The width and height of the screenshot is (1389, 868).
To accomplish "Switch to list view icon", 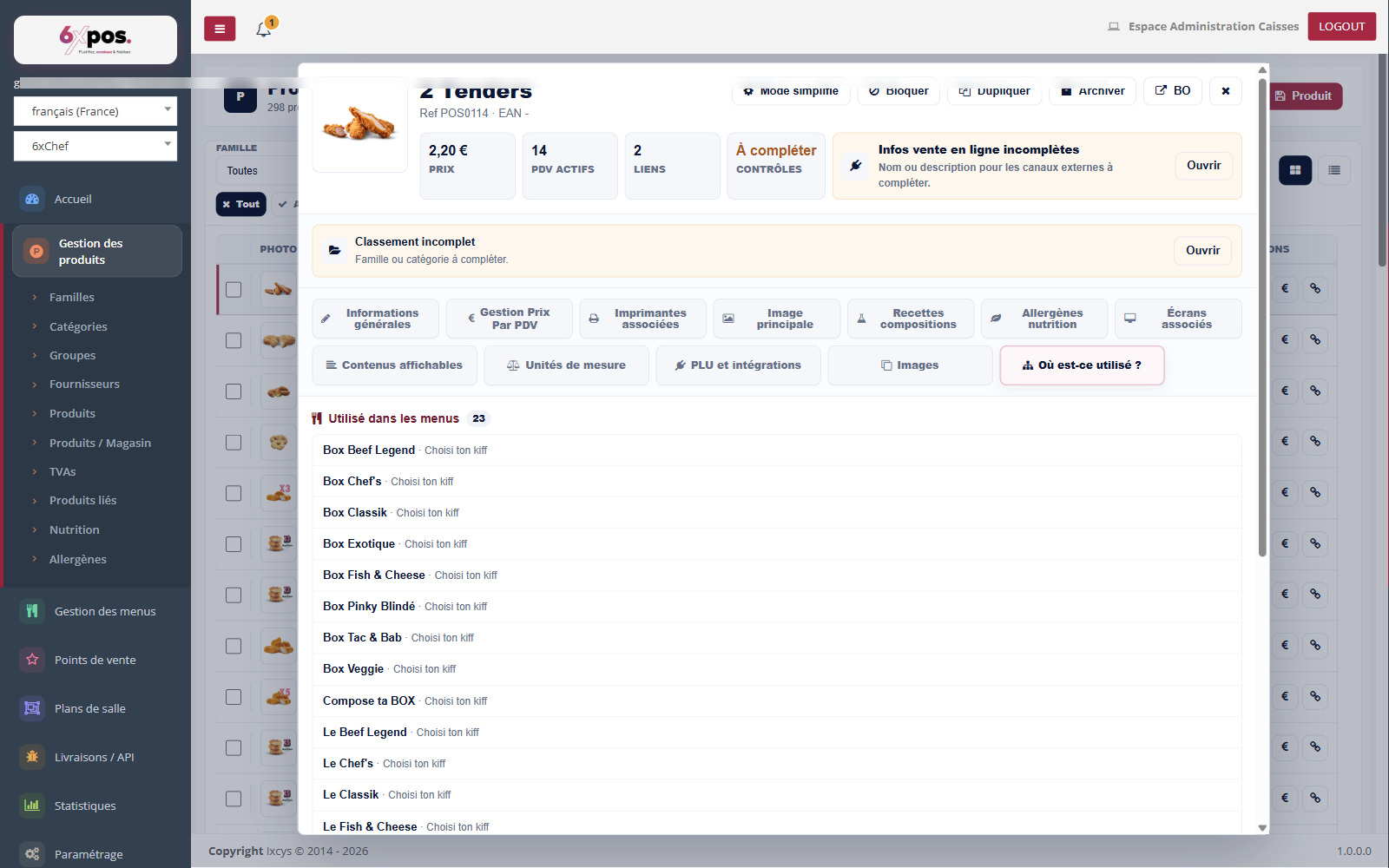I will pos(1334,170).
